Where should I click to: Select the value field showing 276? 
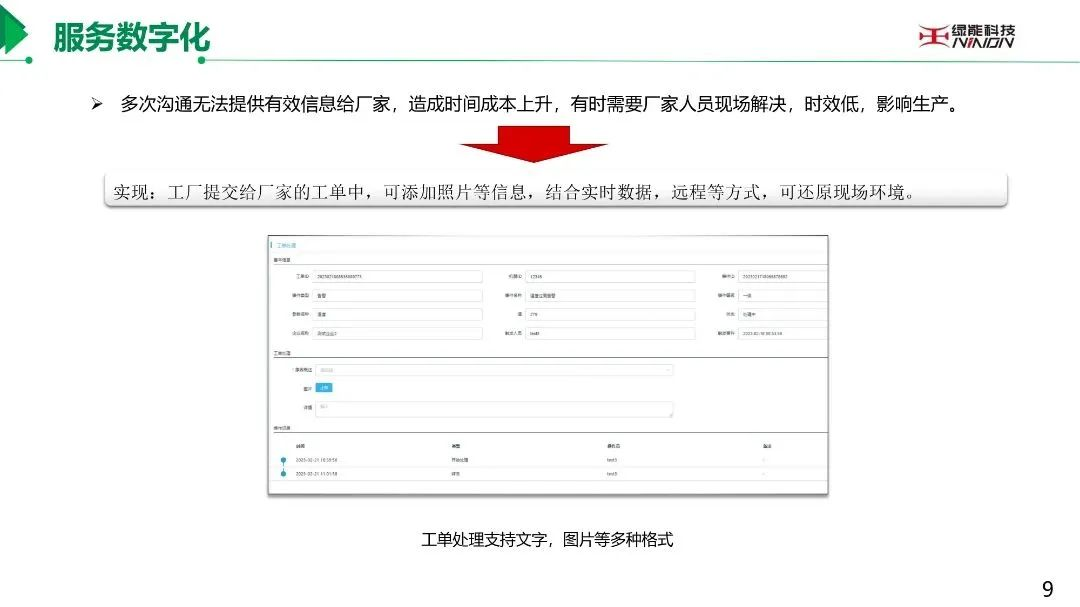[x=610, y=314]
